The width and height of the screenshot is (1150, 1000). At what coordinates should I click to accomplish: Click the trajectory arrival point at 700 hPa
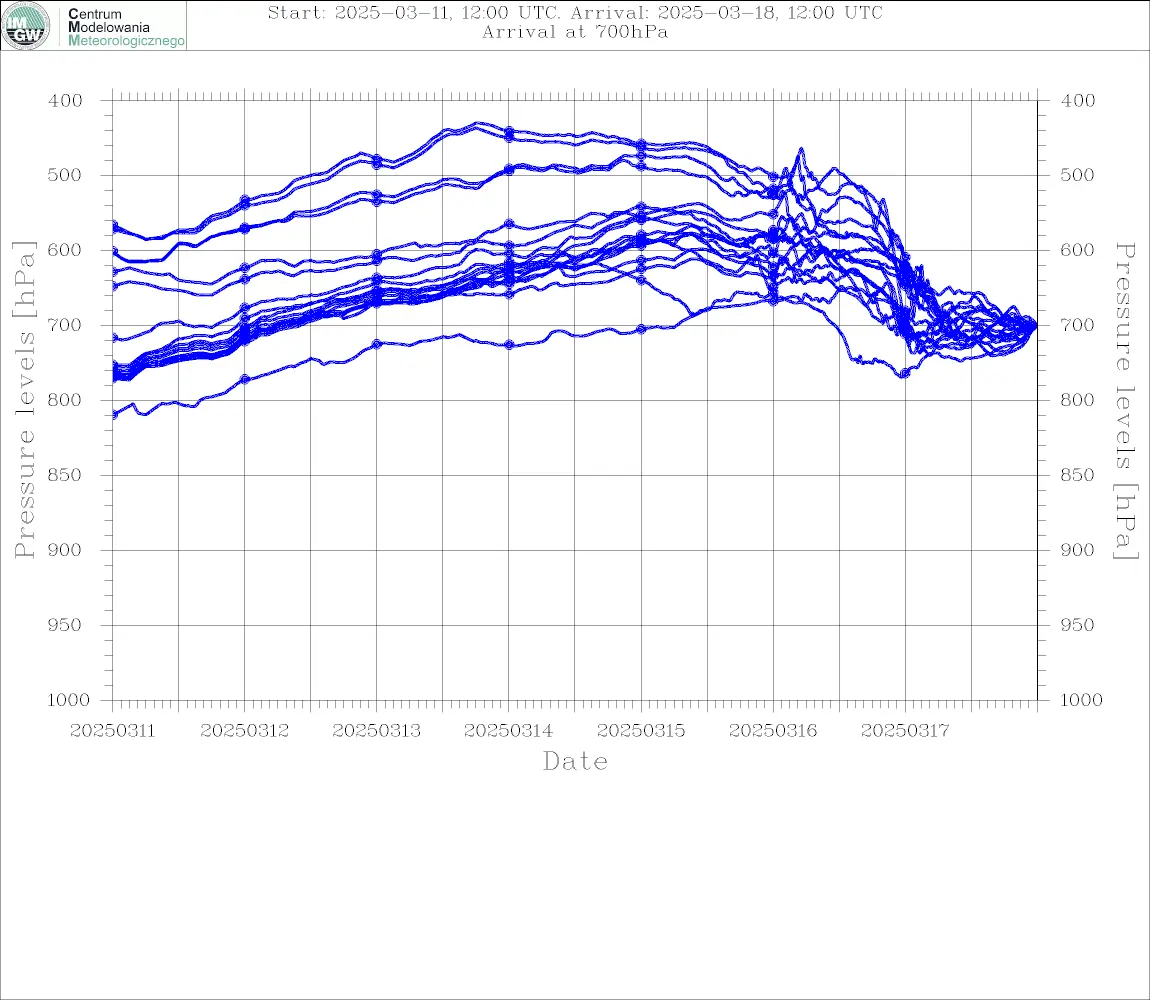(x=1035, y=326)
